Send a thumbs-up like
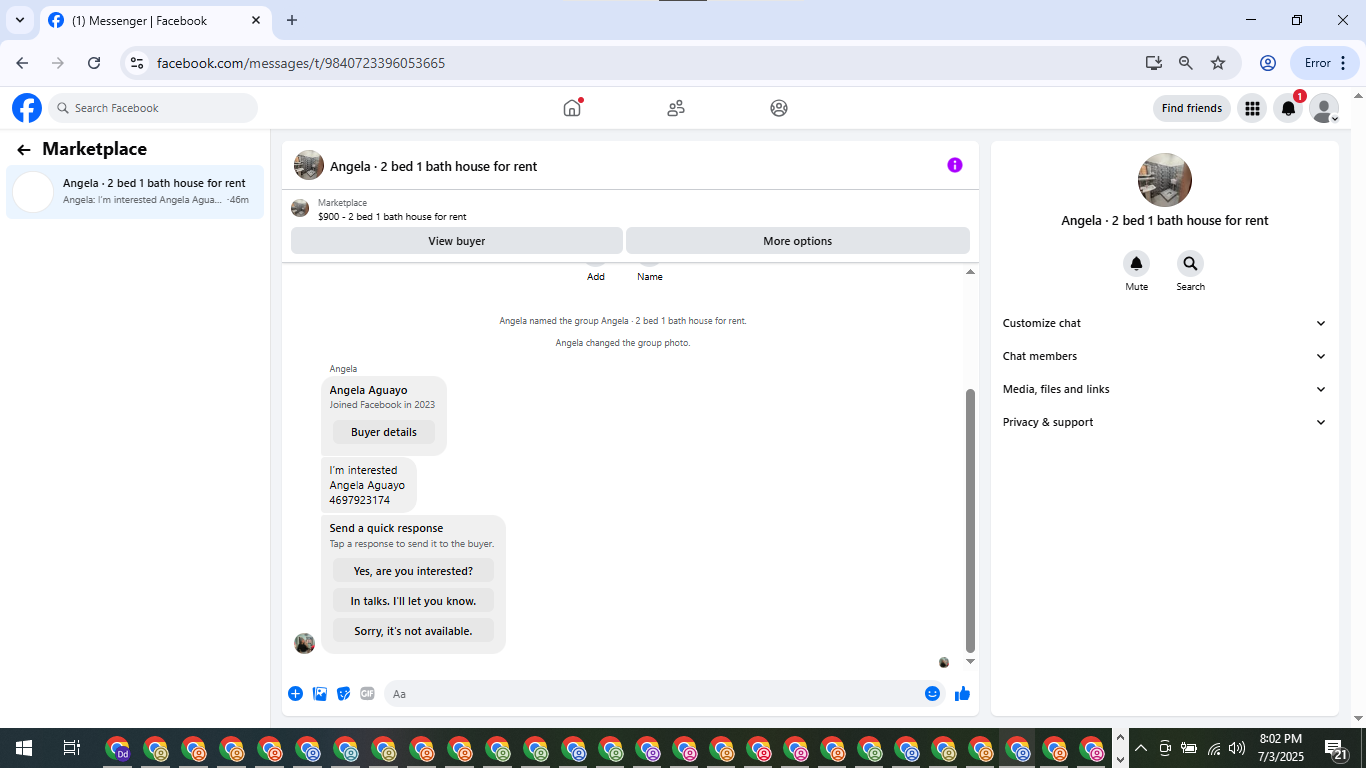 962,693
